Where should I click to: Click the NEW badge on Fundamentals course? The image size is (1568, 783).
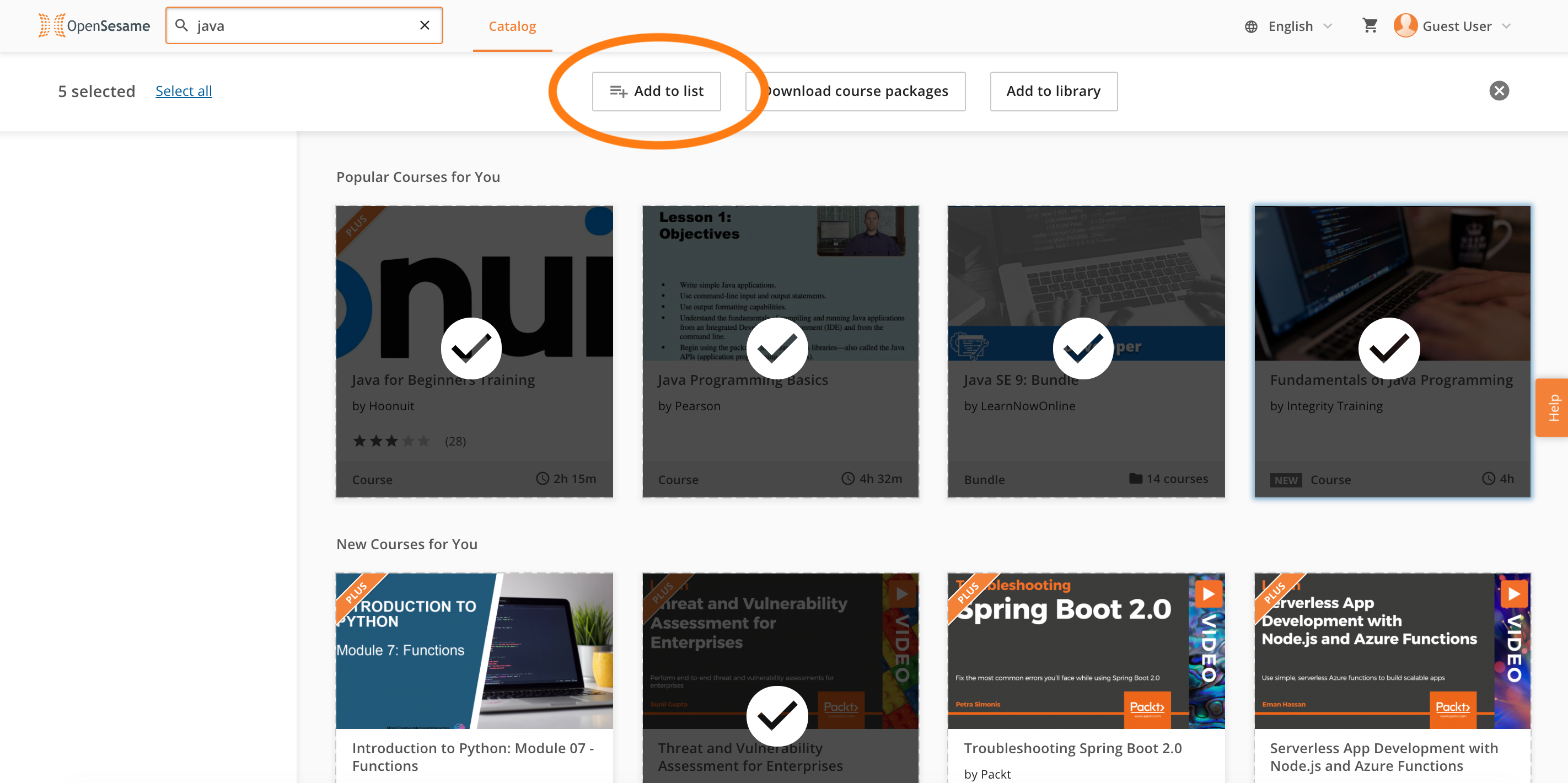tap(1286, 480)
